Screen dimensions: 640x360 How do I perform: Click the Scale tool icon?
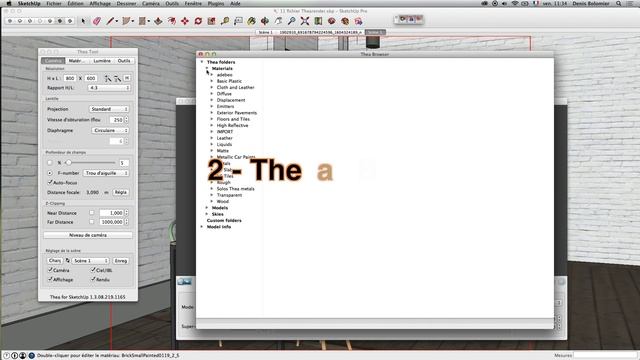211,21
